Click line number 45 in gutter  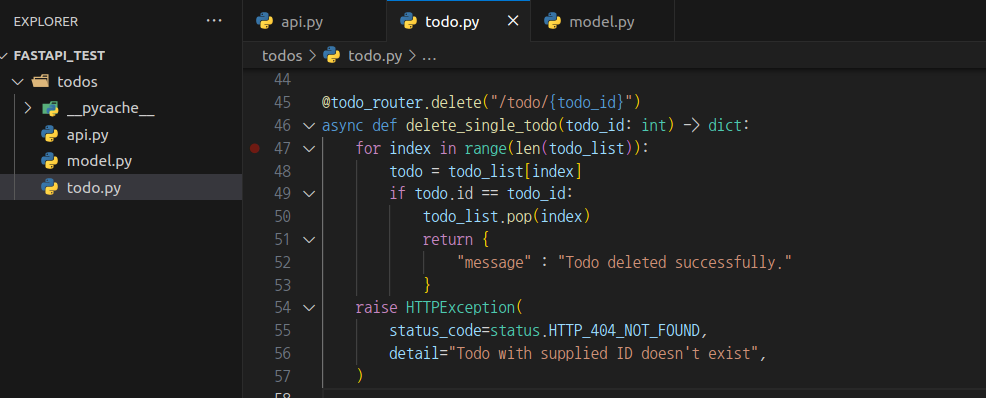pyautogui.click(x=283, y=102)
